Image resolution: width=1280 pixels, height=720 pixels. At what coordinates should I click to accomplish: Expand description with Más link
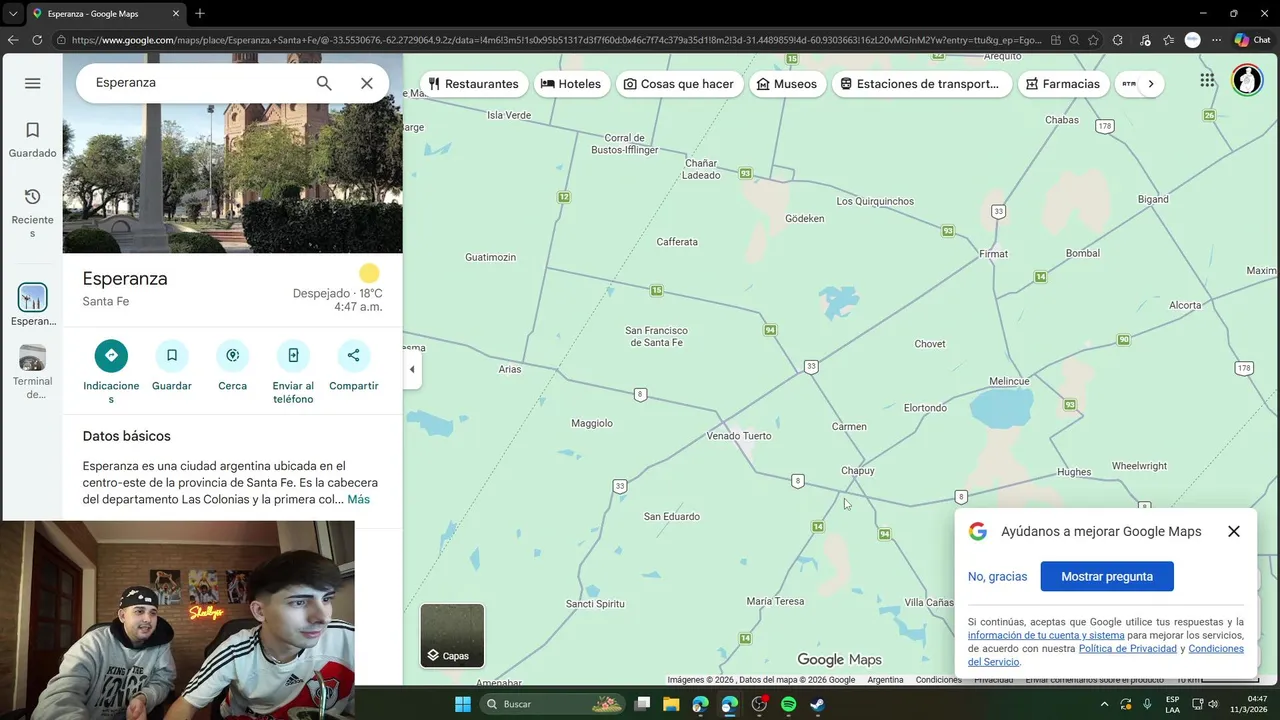coord(359,499)
